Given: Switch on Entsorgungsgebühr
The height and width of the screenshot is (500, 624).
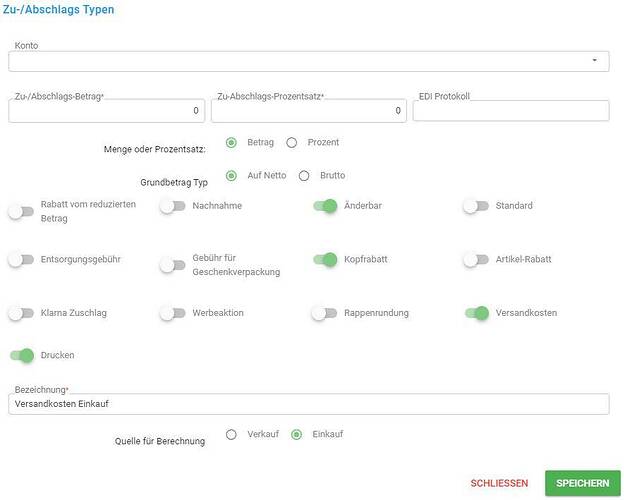Looking at the screenshot, I should click(x=21, y=260).
